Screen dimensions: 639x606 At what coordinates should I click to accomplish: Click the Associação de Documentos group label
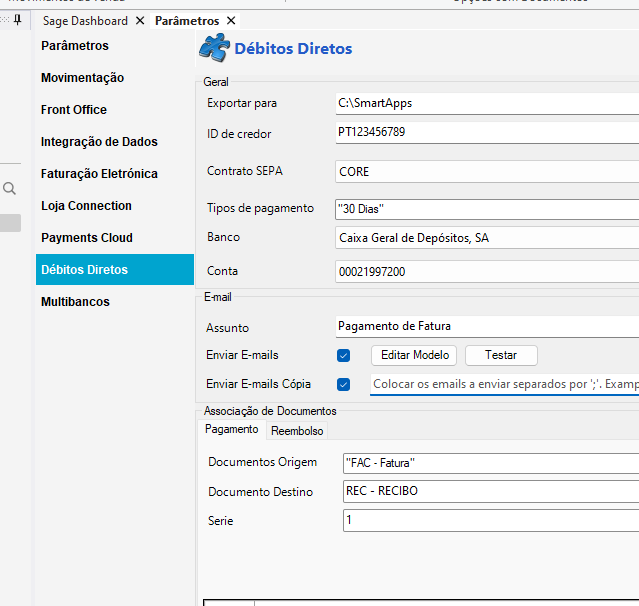(270, 411)
